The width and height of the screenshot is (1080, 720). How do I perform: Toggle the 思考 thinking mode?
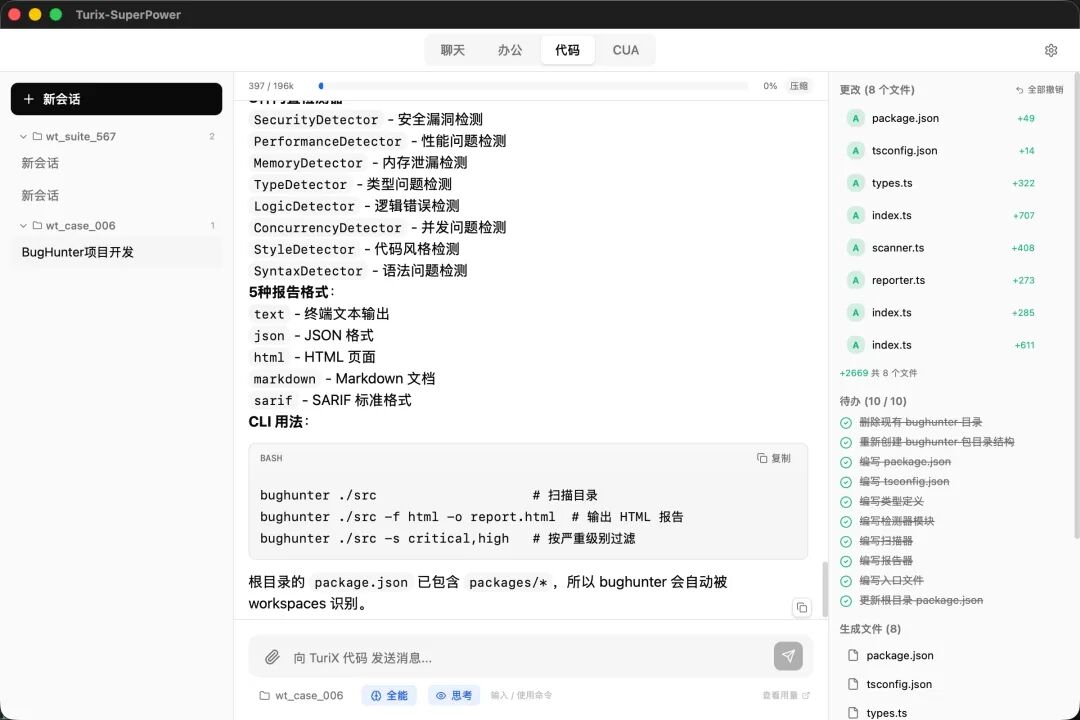point(454,695)
